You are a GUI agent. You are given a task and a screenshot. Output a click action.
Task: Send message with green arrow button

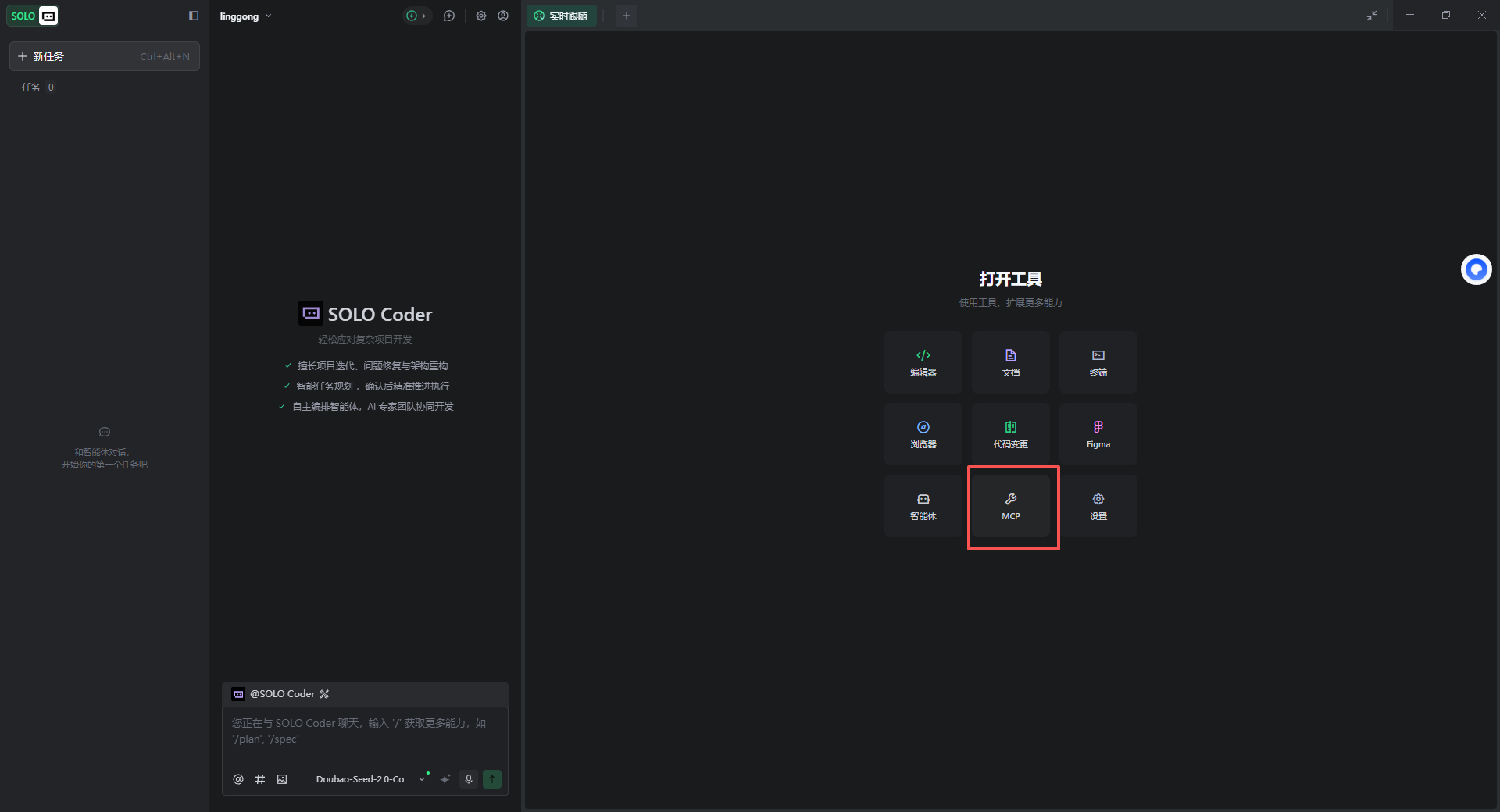click(492, 779)
